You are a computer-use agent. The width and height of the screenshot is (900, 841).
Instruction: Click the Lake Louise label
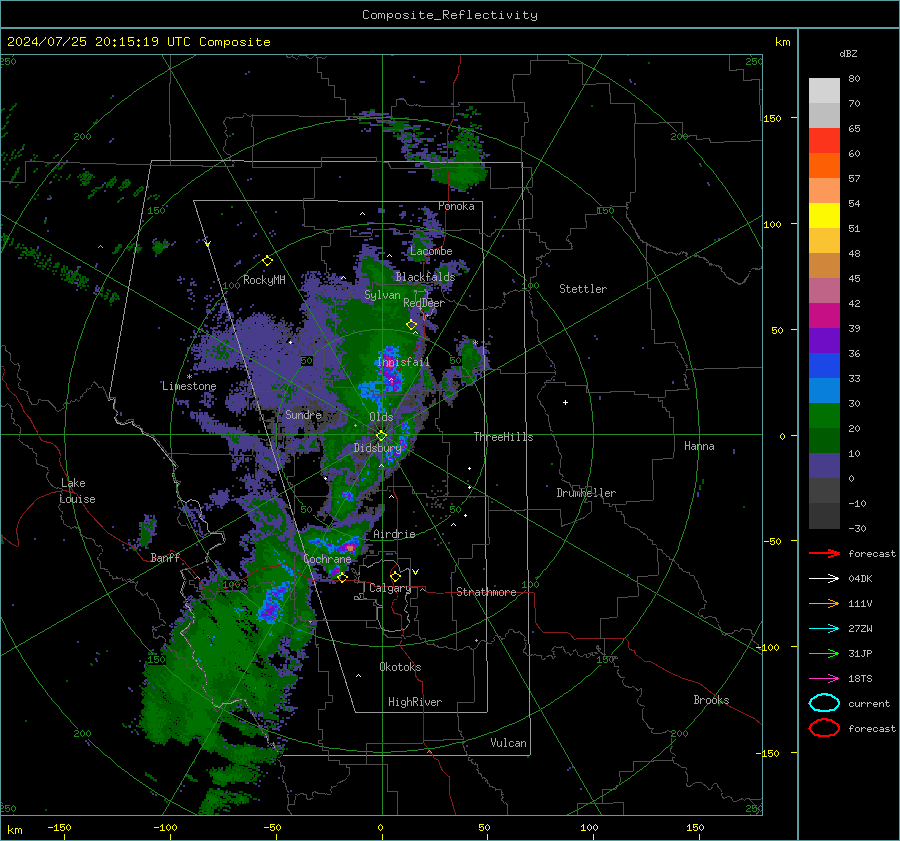pos(77,491)
